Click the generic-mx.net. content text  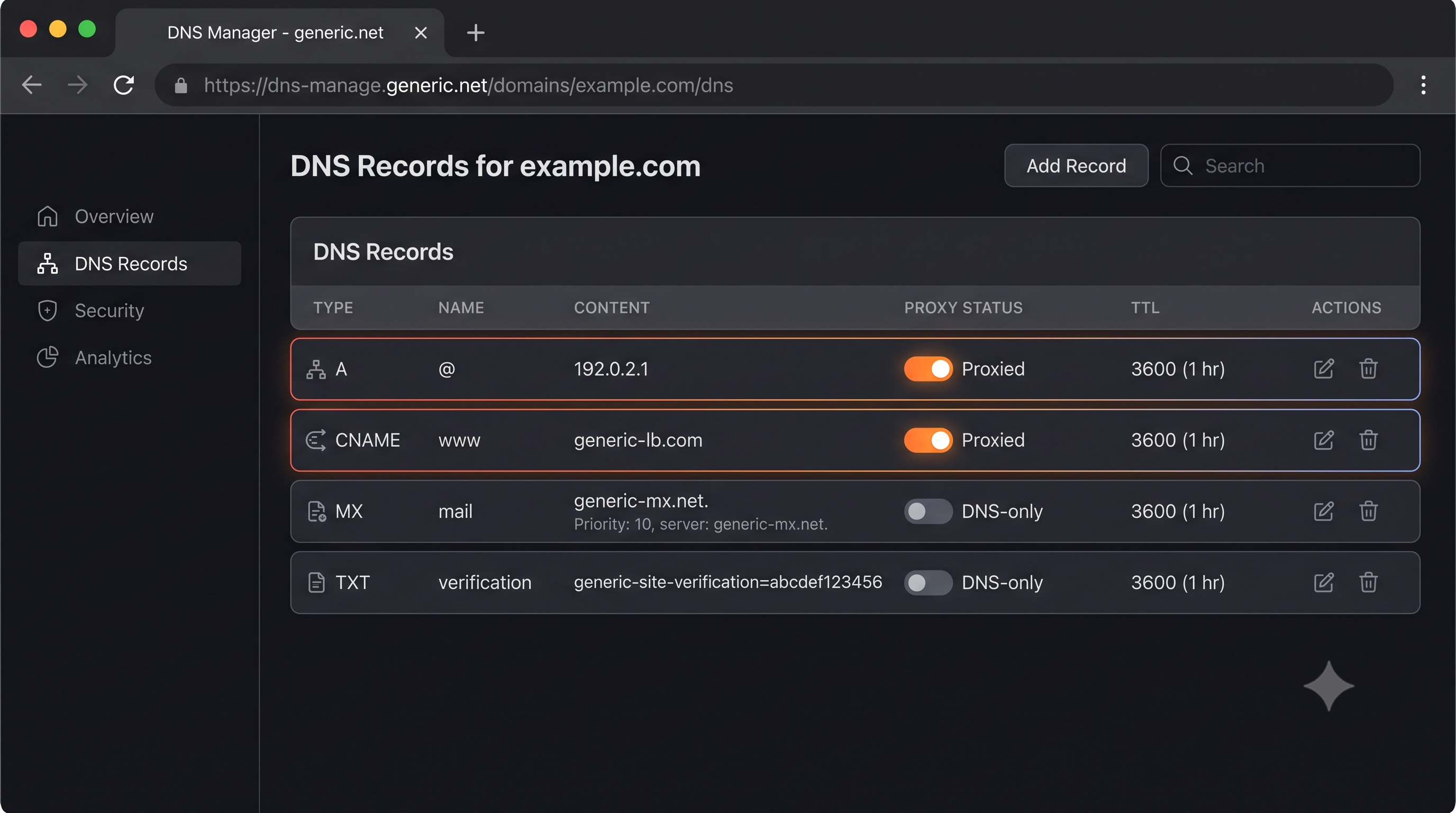641,501
